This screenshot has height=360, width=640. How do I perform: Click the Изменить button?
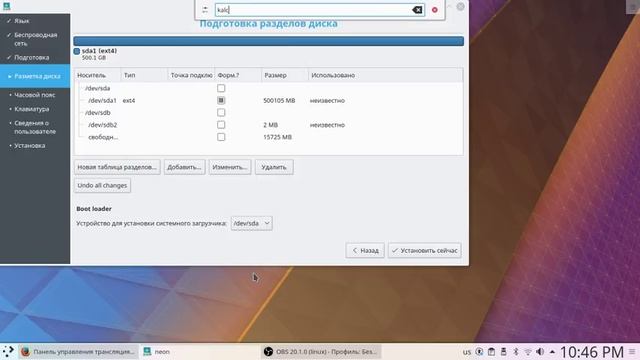(230, 167)
